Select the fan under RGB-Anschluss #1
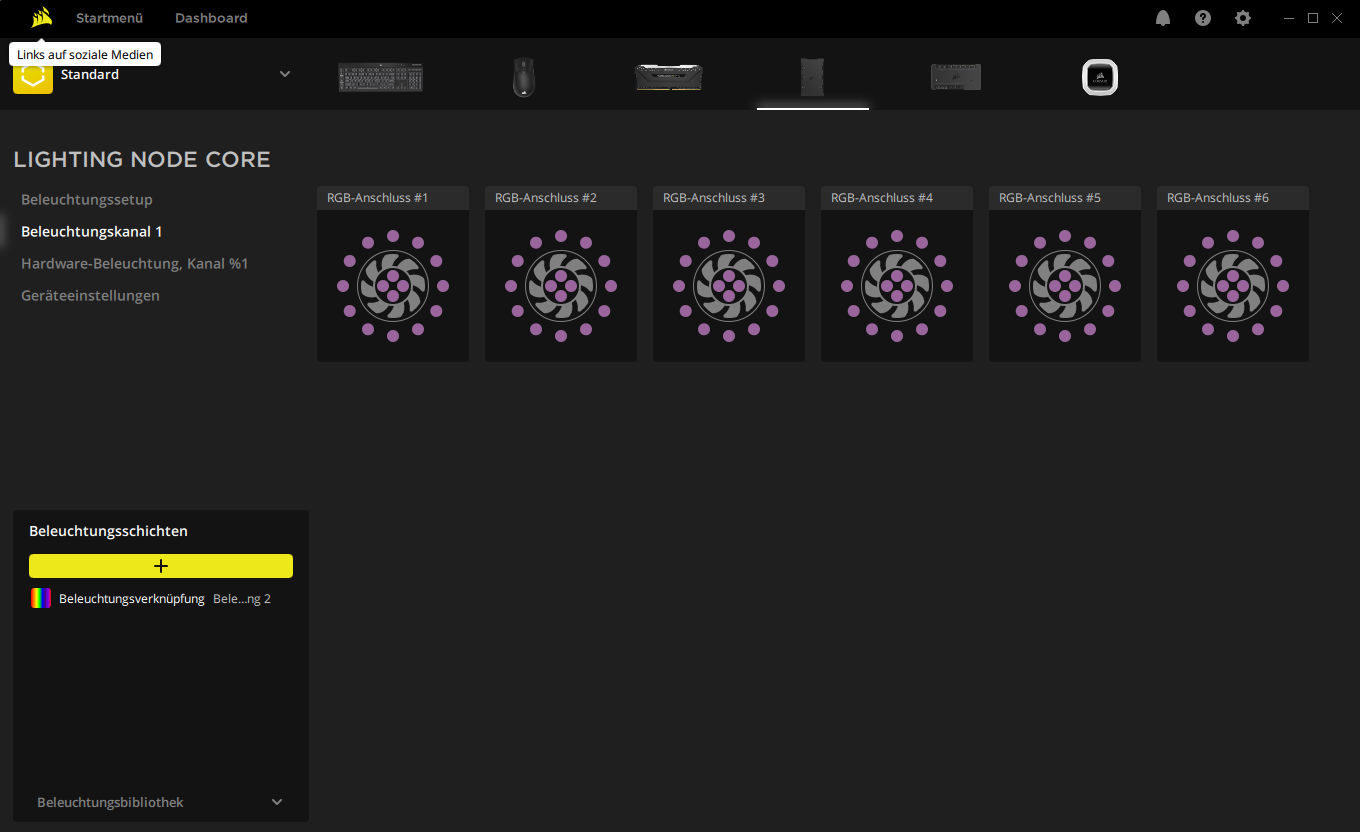Viewport: 1360px width, 832px height. 393,286
